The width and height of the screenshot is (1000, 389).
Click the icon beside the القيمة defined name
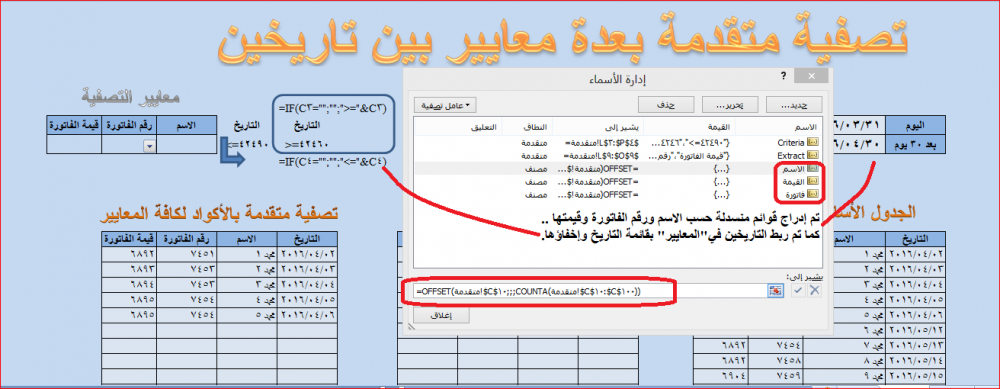[812, 180]
